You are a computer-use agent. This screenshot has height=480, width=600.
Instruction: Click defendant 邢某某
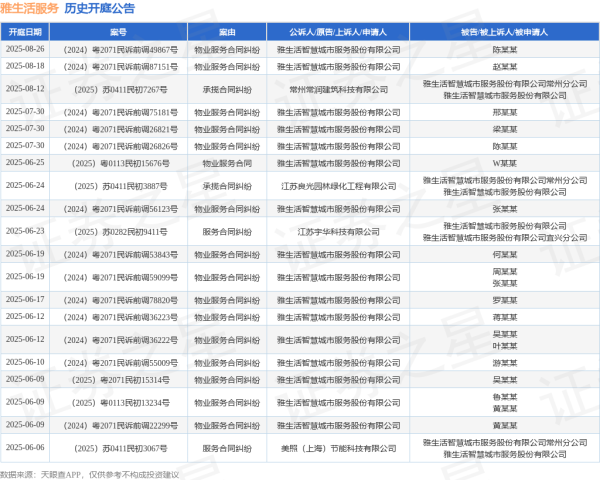[505, 113]
